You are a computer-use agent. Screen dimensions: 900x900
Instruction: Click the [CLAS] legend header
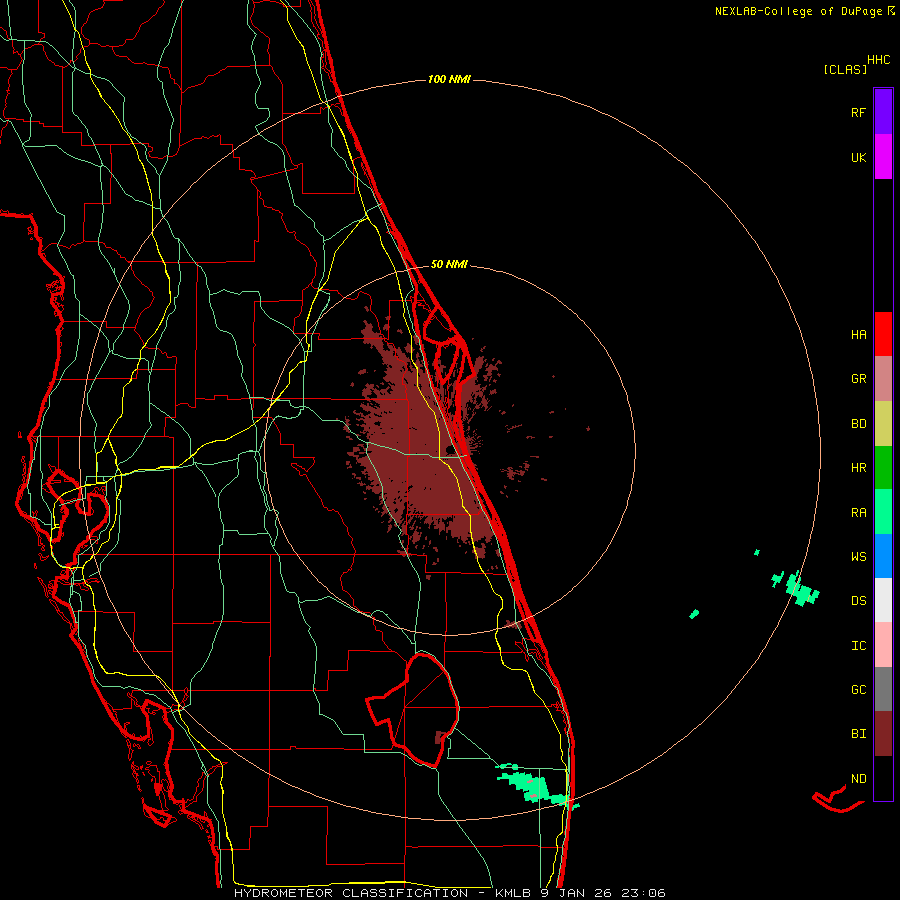click(844, 69)
